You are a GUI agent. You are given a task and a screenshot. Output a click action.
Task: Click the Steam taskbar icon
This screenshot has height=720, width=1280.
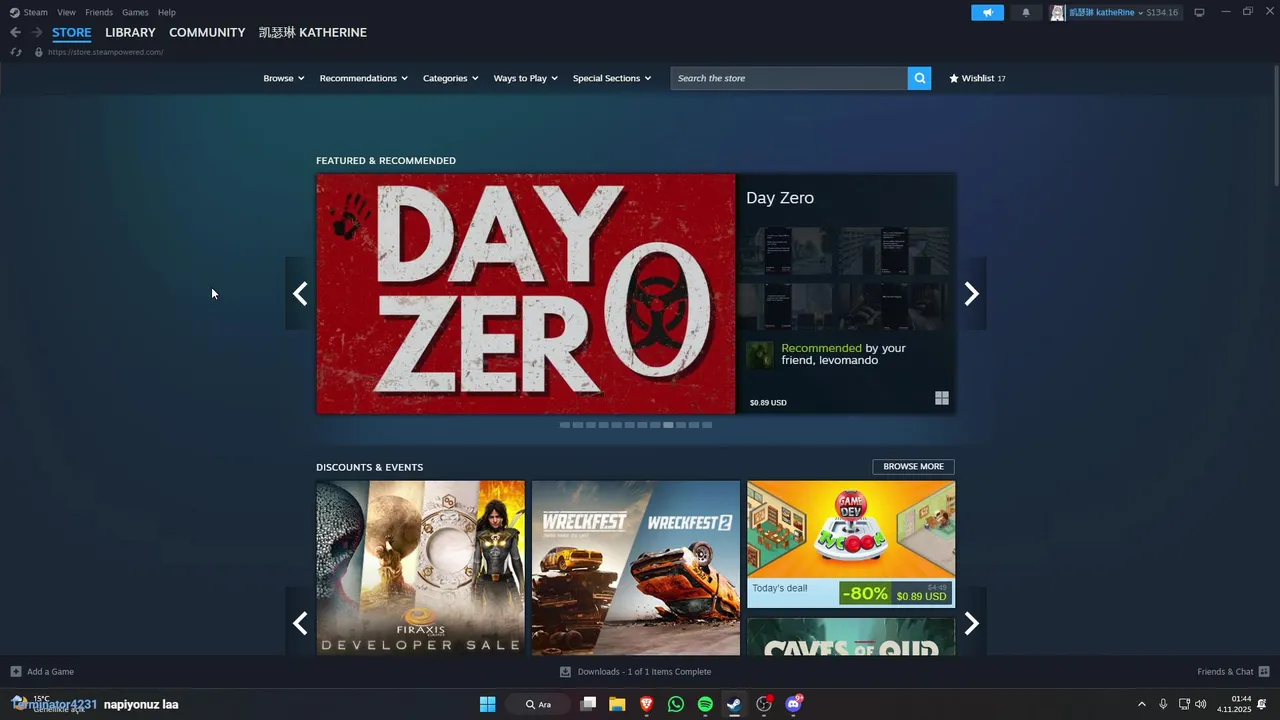734,704
